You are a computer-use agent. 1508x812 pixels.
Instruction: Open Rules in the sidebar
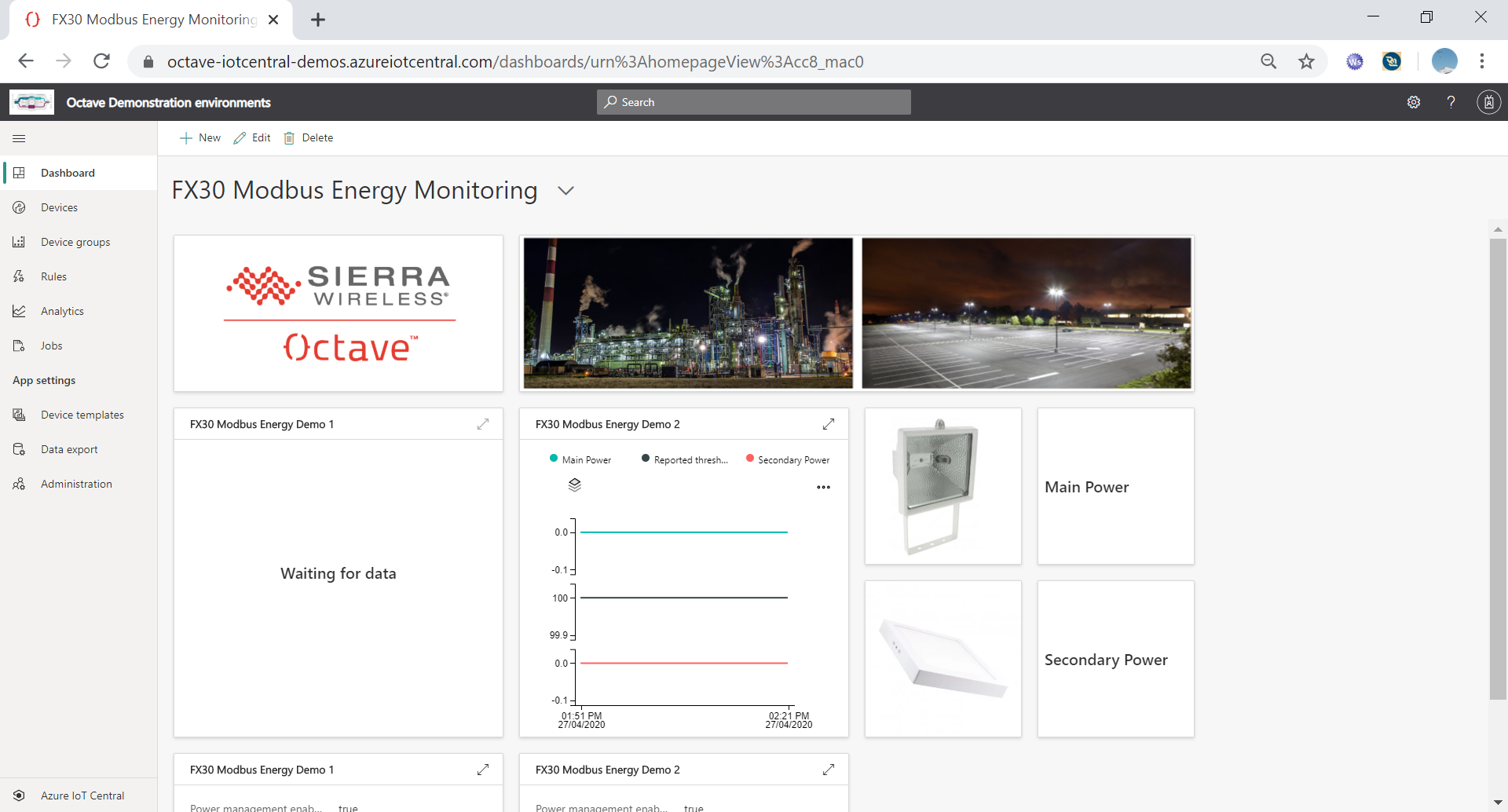pyautogui.click(x=79, y=276)
